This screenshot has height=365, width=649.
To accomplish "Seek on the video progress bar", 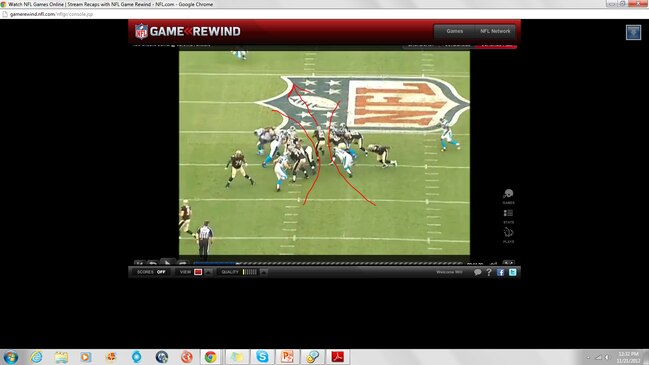I will [x=327, y=263].
